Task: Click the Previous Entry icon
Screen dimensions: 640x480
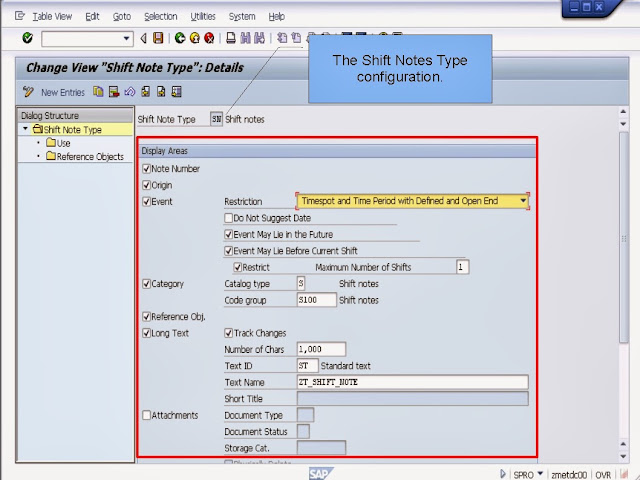Action: (146, 92)
